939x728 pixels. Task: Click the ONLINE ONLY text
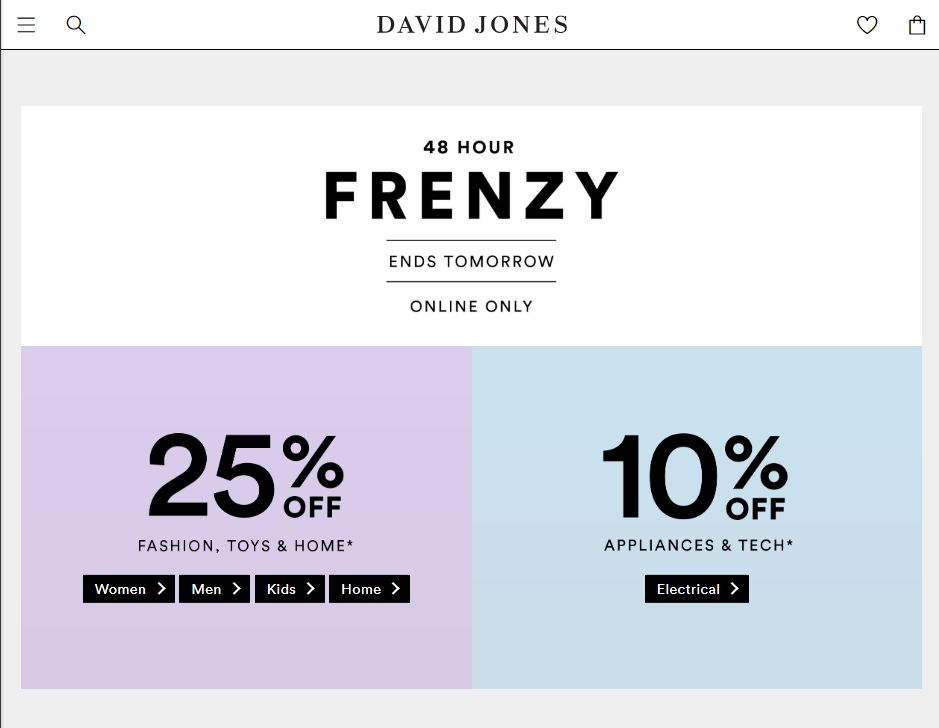coord(471,307)
